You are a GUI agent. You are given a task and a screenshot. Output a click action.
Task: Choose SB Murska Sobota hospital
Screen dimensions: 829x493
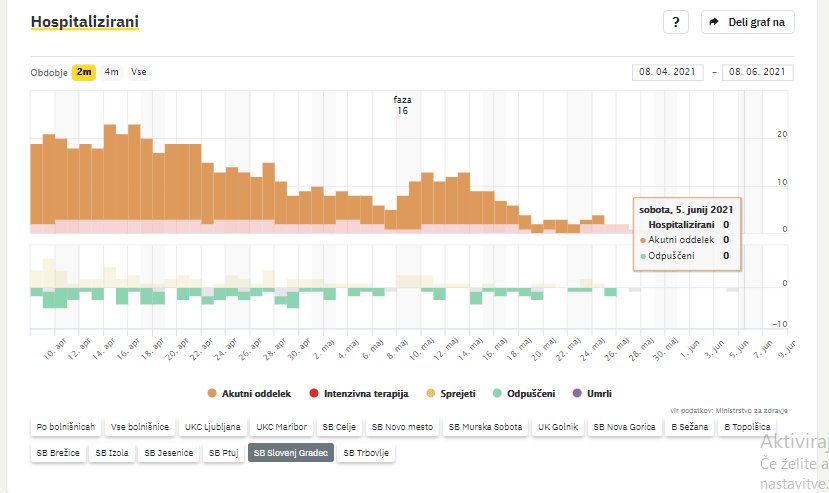486,427
